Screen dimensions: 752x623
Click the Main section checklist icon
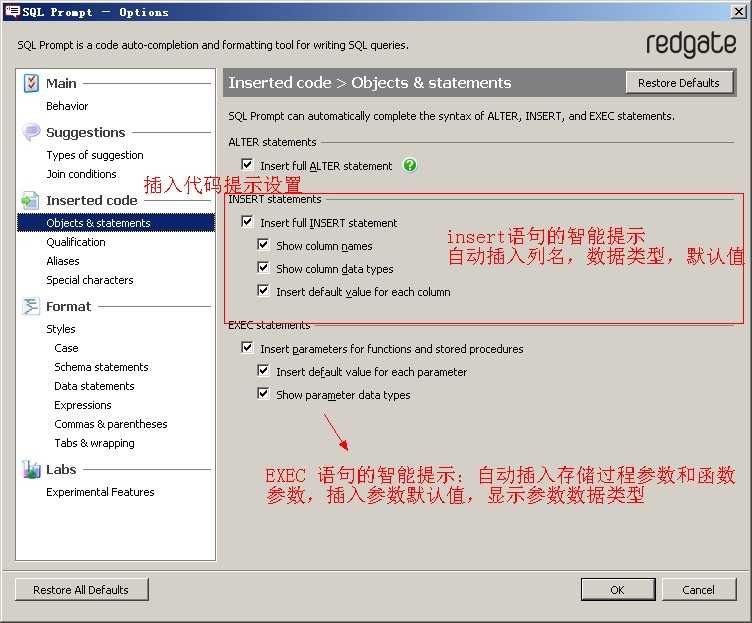31,83
